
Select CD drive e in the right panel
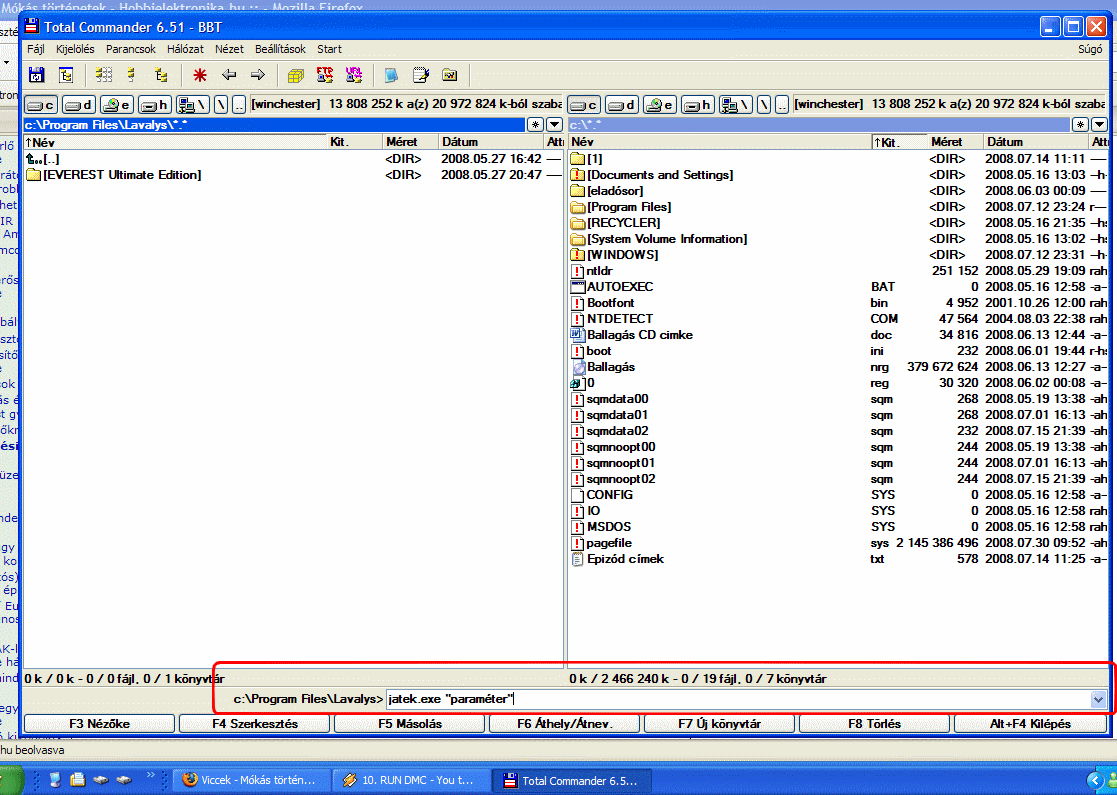click(659, 105)
